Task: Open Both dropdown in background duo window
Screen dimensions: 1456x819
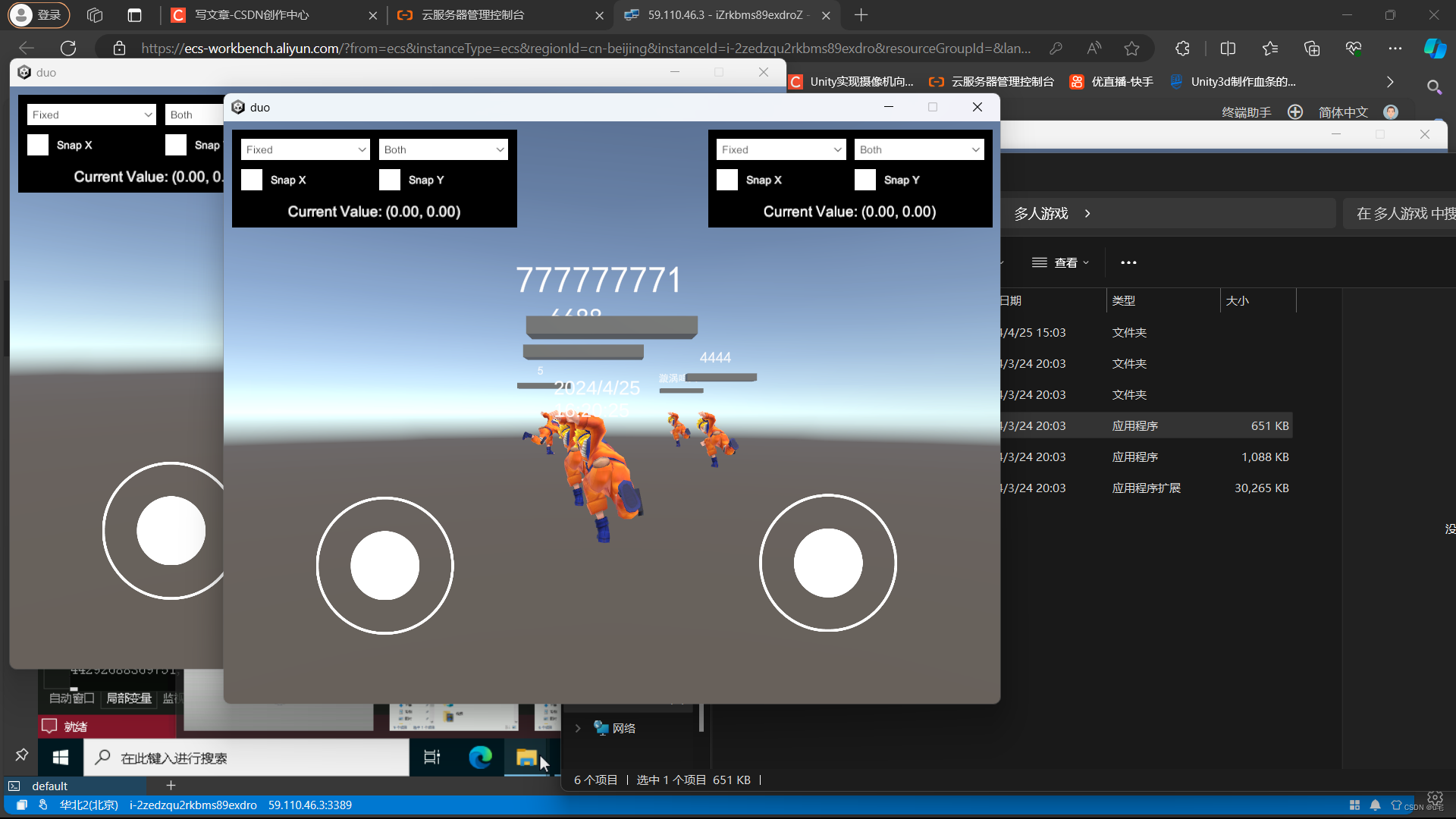Action: coord(195,115)
